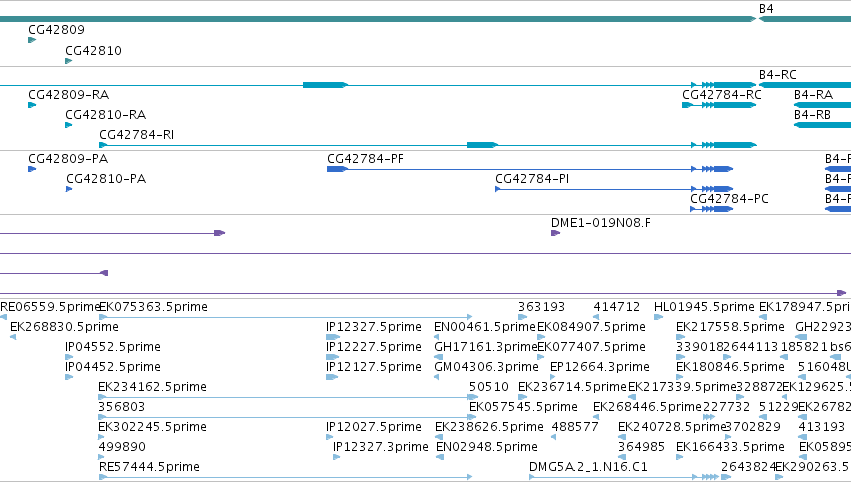This screenshot has width=851, height=482.
Task: Select the CG42809 gene label
Action: (x=56, y=29)
